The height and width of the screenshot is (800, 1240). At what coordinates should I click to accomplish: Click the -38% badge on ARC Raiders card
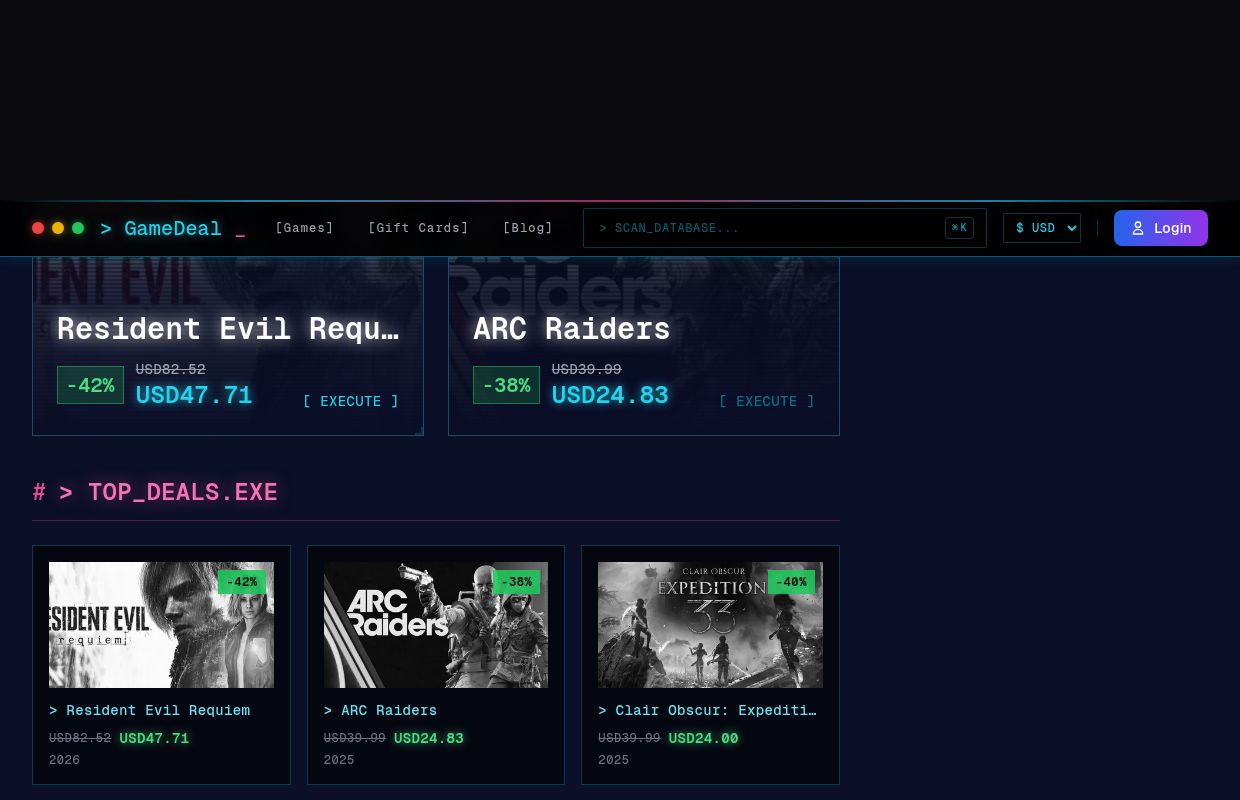coord(517,582)
